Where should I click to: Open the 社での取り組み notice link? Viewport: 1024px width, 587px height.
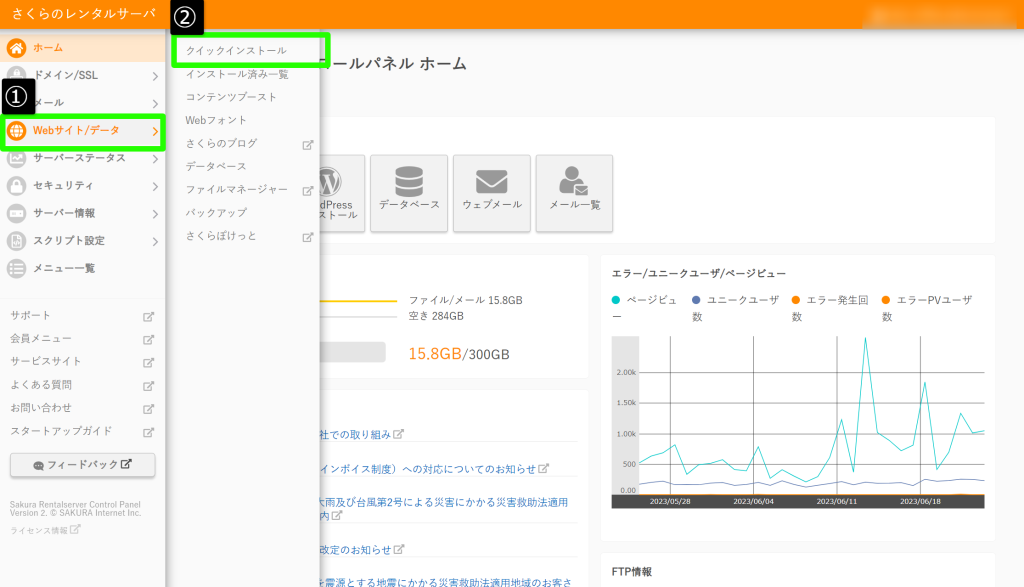pos(362,435)
